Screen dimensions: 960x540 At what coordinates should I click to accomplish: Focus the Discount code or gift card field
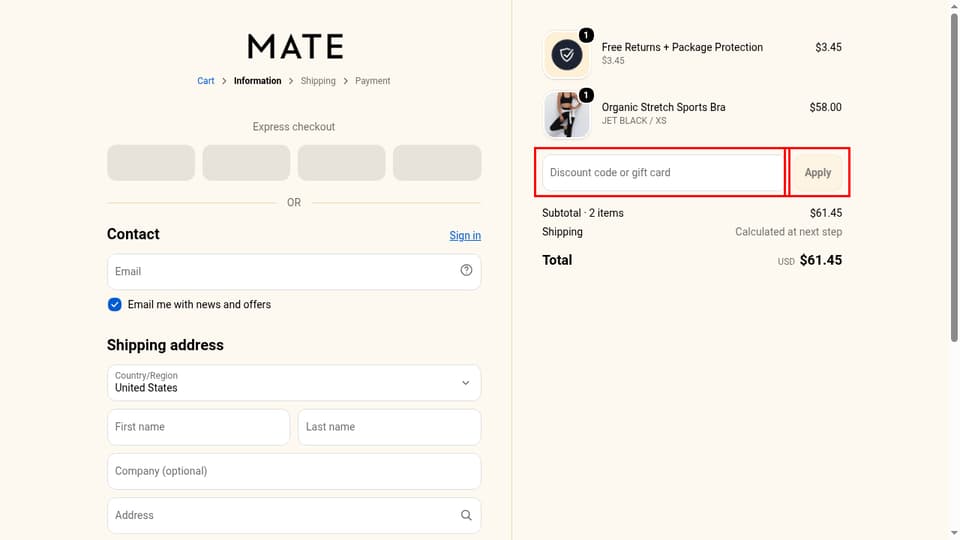(663, 173)
